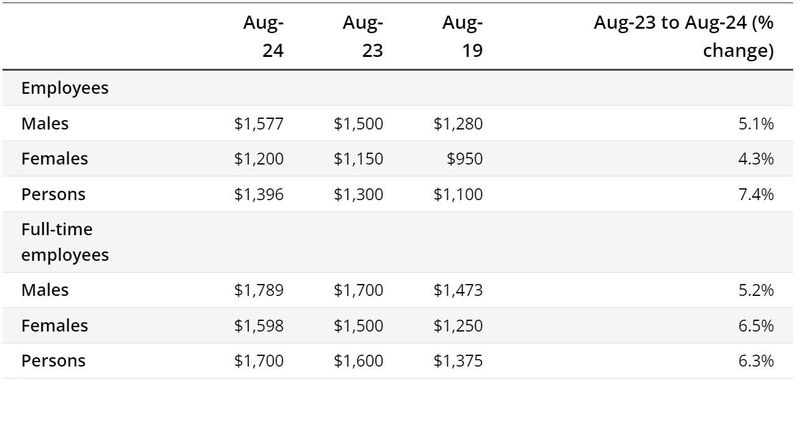800x421 pixels.
Task: Click the $1,789 full-time Males cell
Action: (x=259, y=290)
